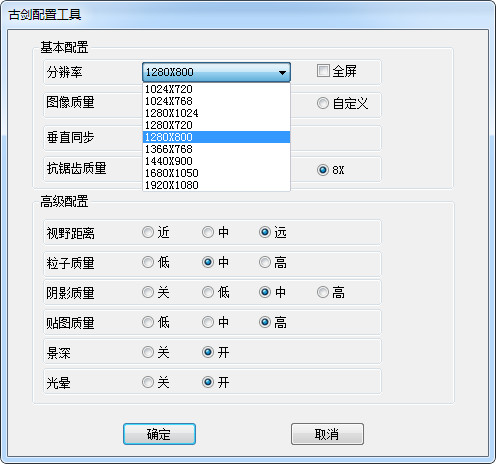Viewport: 496px width, 464px height.
Task: Pick 1440X900 in the dropdown list
Action: coord(216,161)
